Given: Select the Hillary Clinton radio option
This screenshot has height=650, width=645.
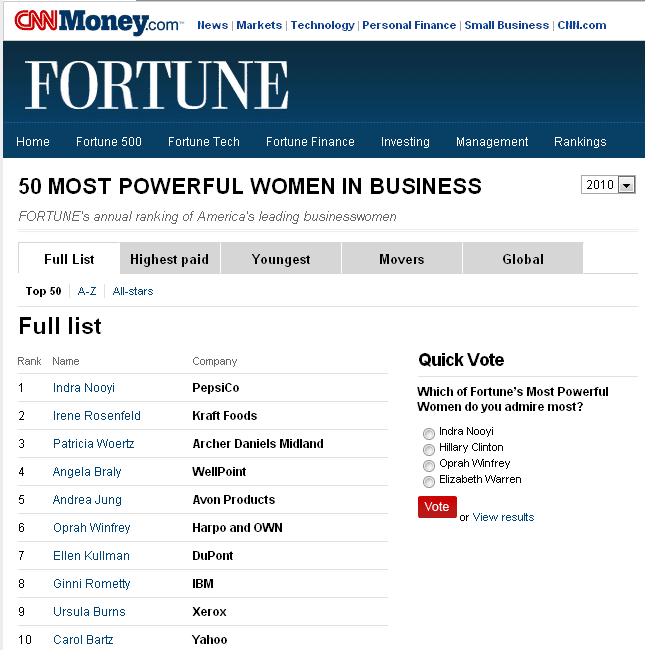Looking at the screenshot, I should (x=429, y=449).
